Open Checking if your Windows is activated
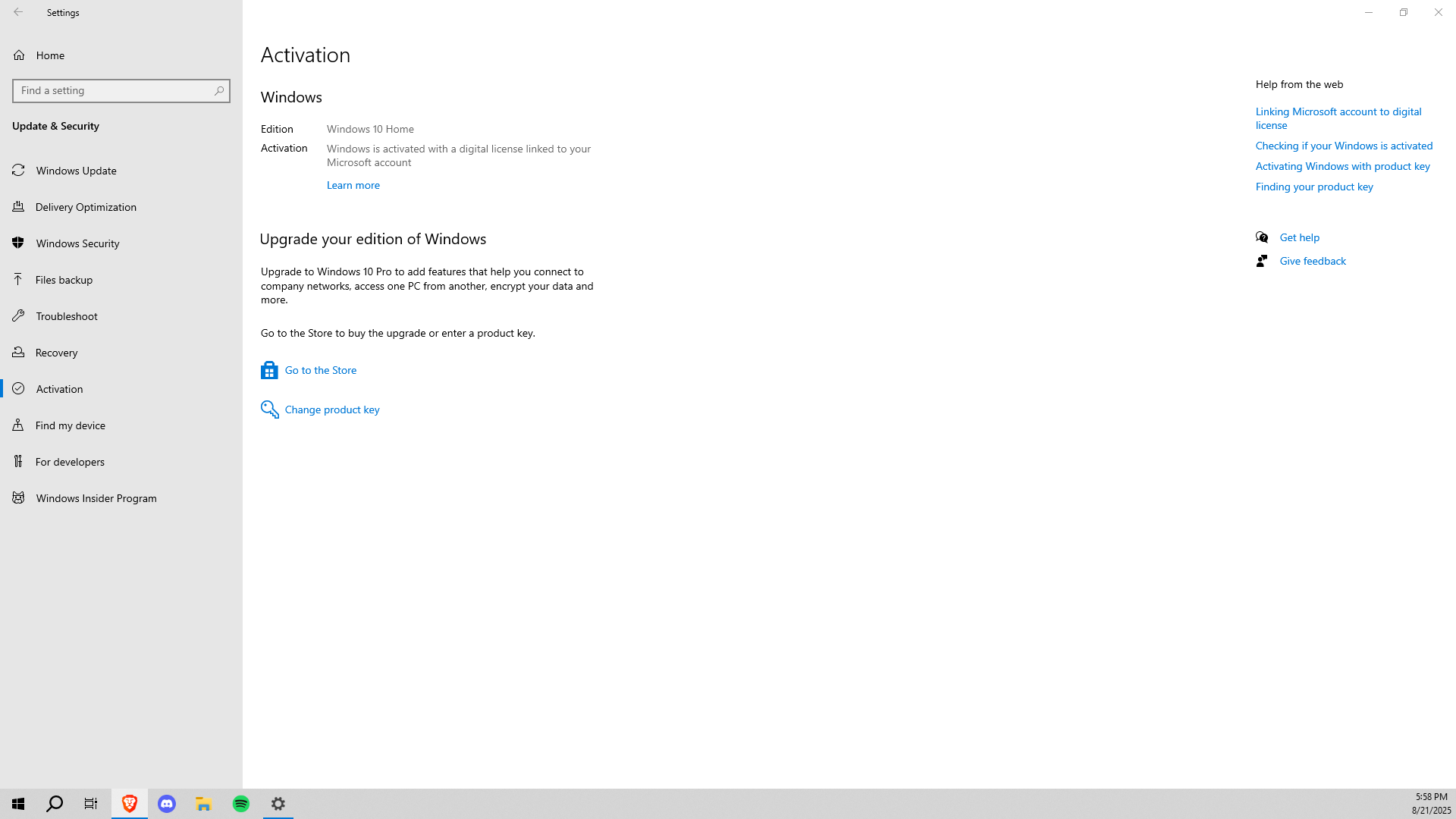 click(1344, 146)
